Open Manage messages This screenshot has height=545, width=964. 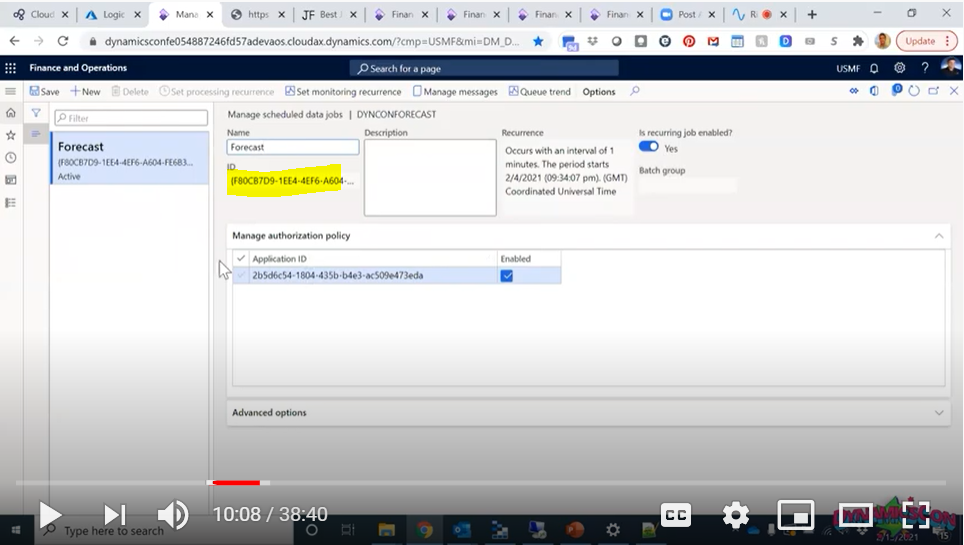(455, 92)
